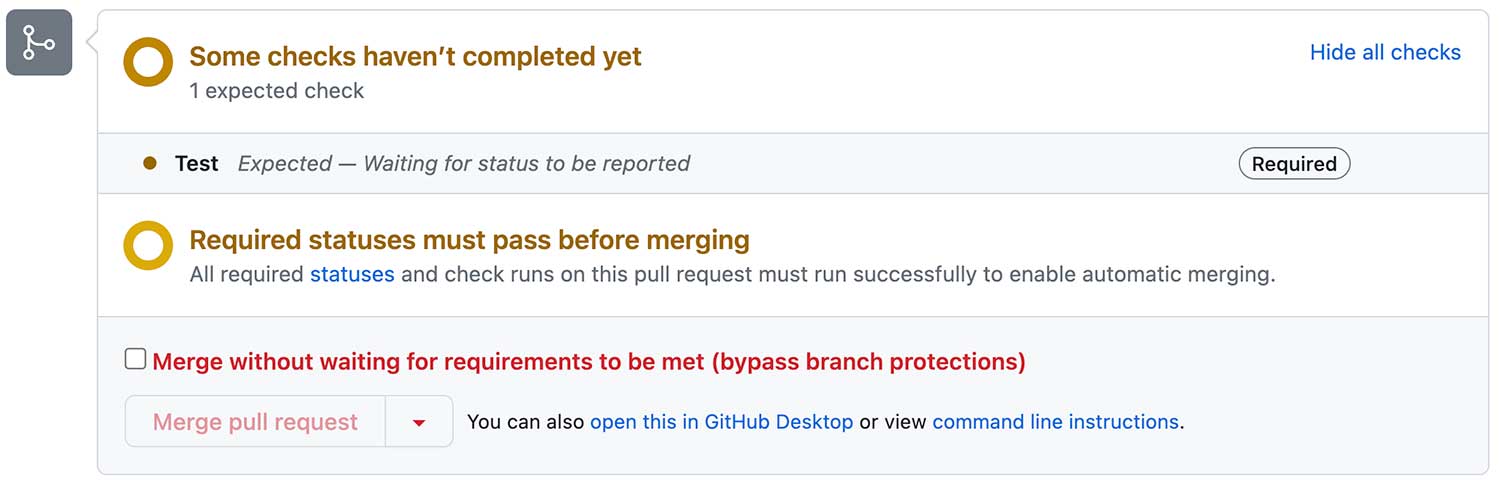1500x485 pixels.
Task: Click the "All required statuses and check runs" description
Action: pyautogui.click(x=733, y=274)
